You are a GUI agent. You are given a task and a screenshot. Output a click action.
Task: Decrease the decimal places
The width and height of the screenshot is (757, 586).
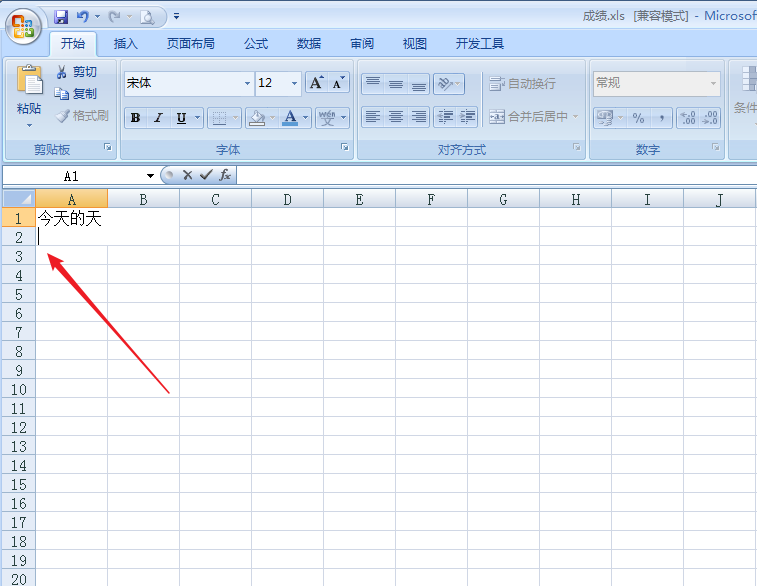[x=710, y=118]
